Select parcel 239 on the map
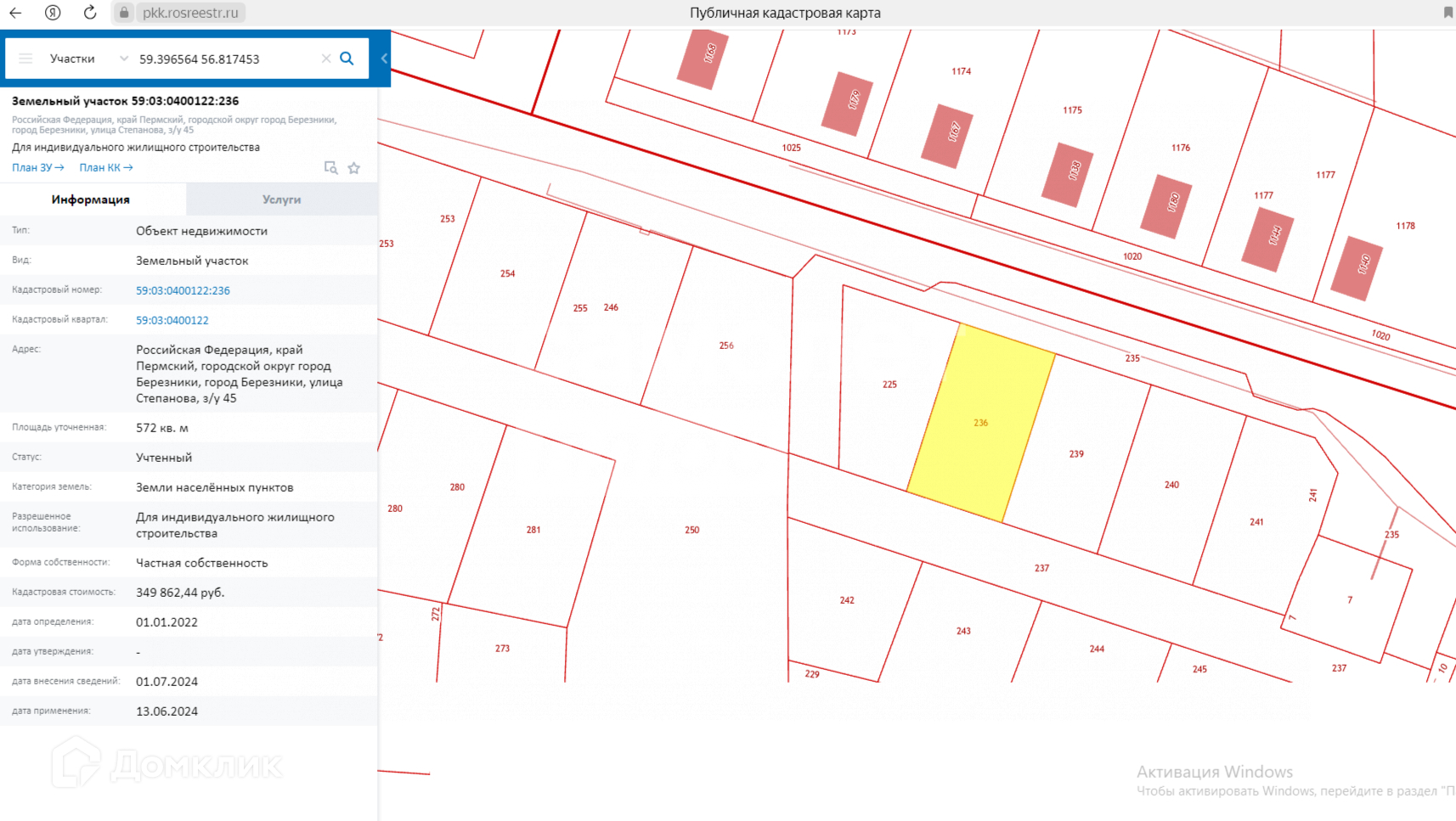The image size is (1456, 821). click(x=1076, y=454)
